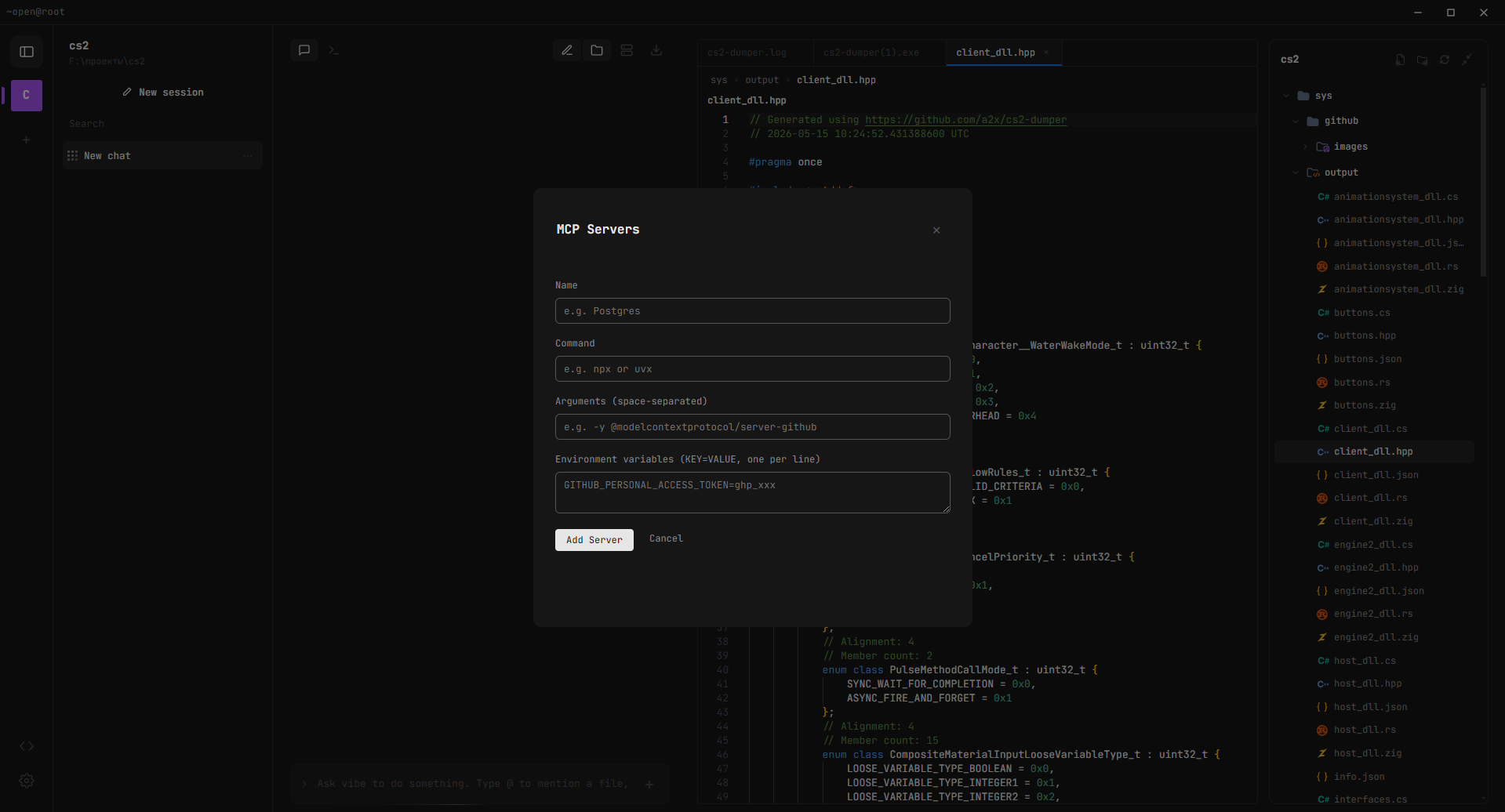Open buttons.json file
This screenshot has width=1505, height=812.
pos(1367,359)
